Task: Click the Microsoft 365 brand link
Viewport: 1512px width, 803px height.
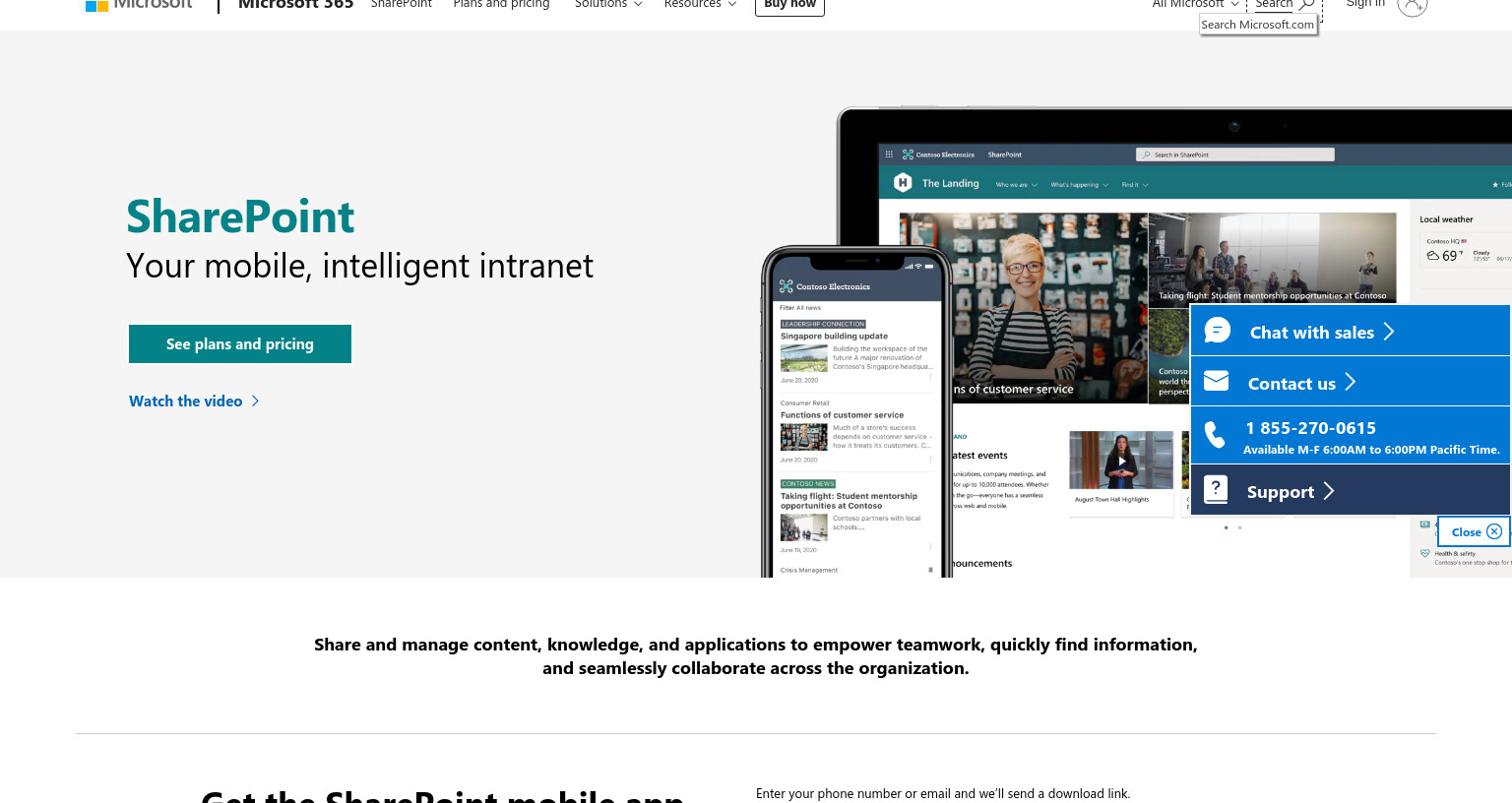Action: tap(295, 5)
